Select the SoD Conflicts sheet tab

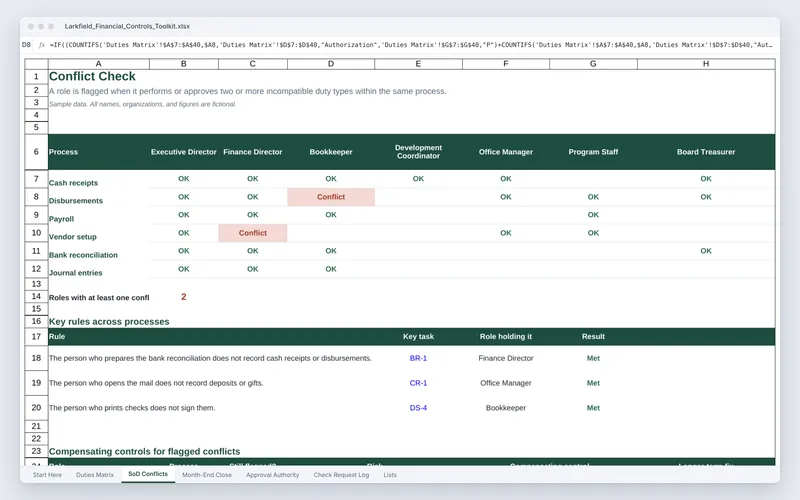coord(148,474)
